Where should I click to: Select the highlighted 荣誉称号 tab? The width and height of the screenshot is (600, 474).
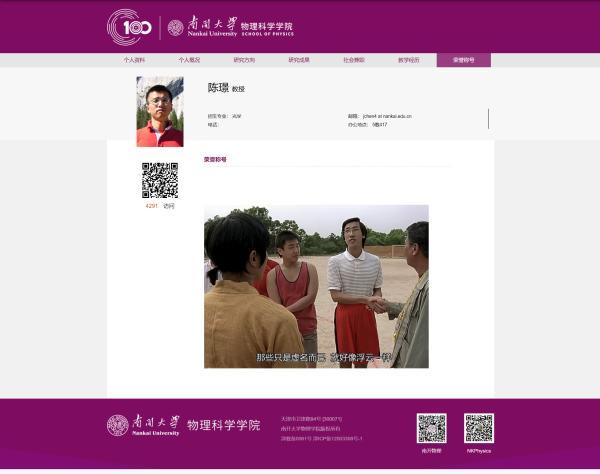point(463,60)
